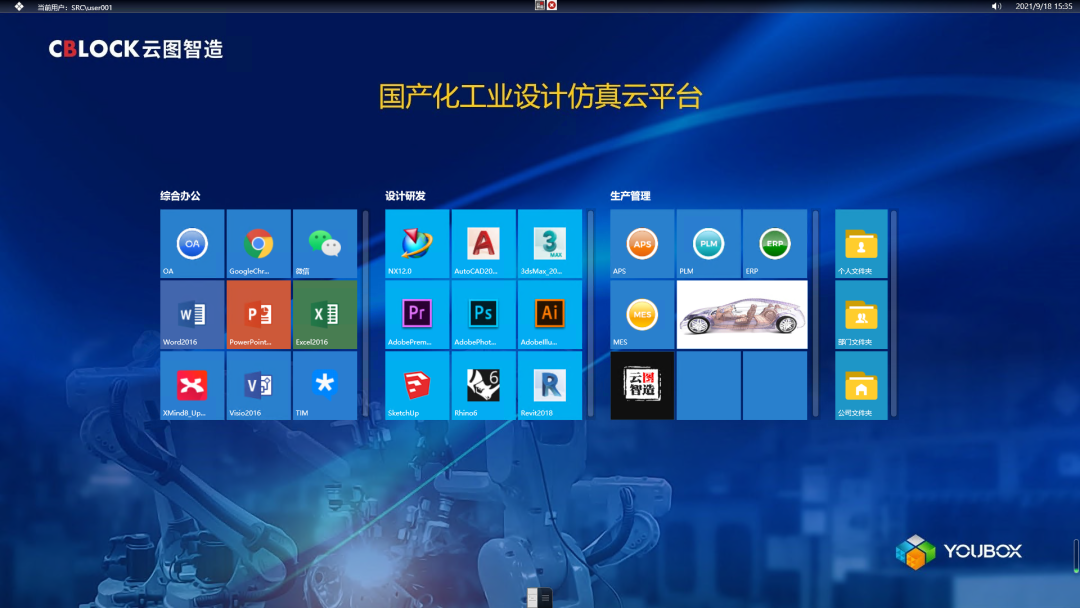Screen dimensions: 1080x608
Task: Launch Visio2016 tile
Action: coord(258,386)
